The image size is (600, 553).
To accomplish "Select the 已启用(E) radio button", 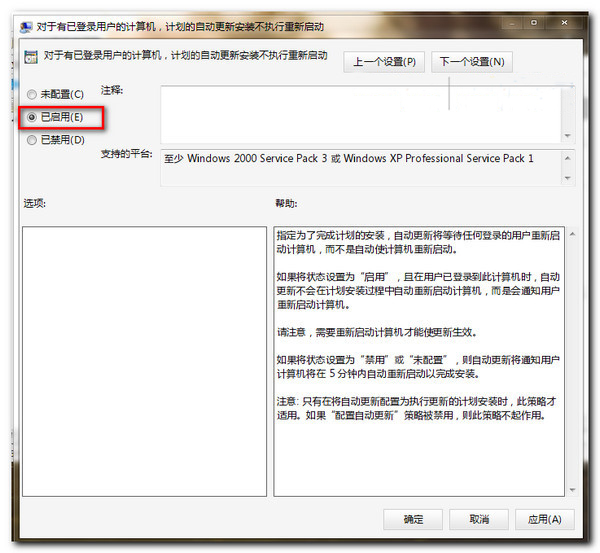I will click(x=32, y=118).
